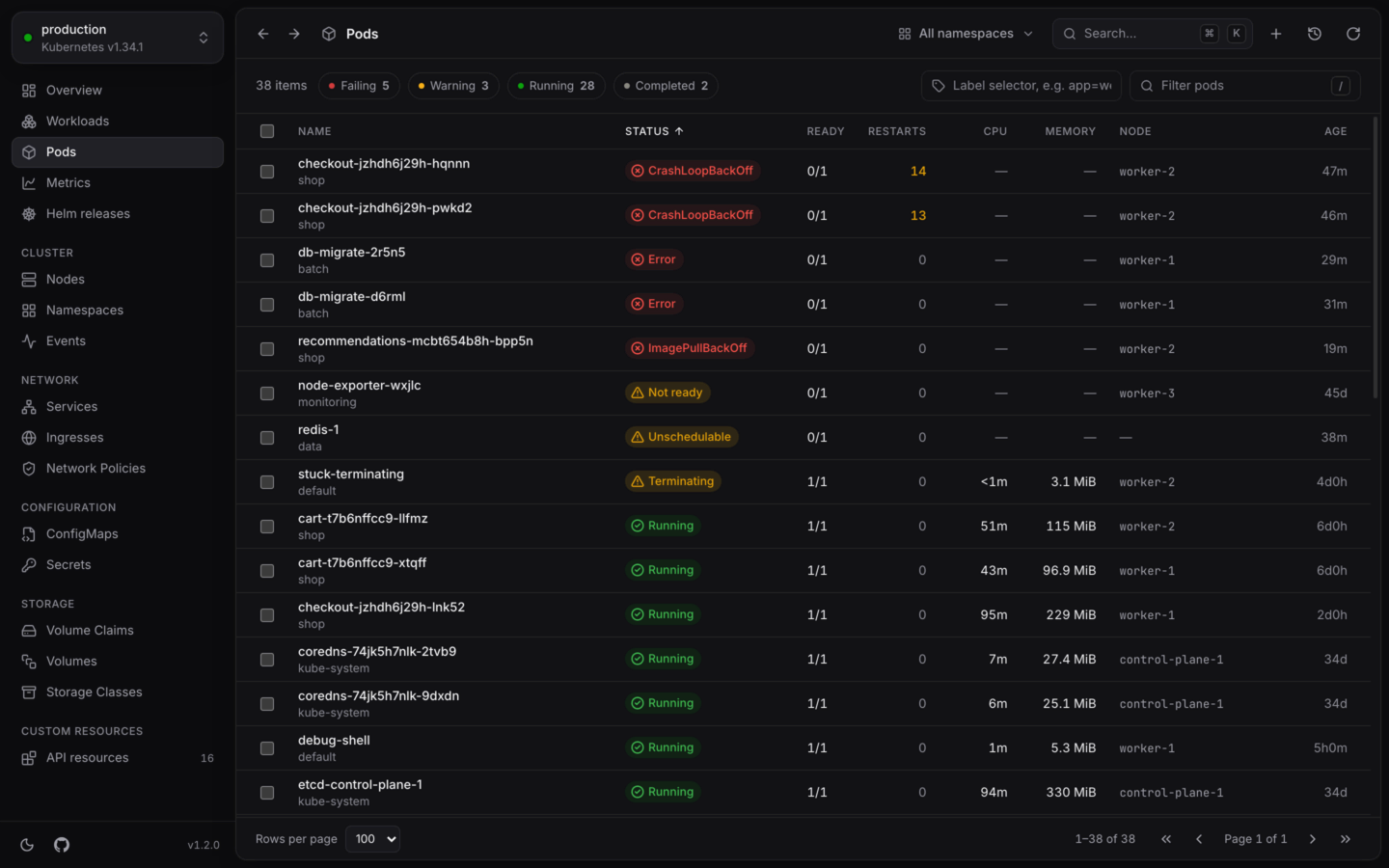
Task: Open Metrics in the sidebar
Action: pos(118,183)
